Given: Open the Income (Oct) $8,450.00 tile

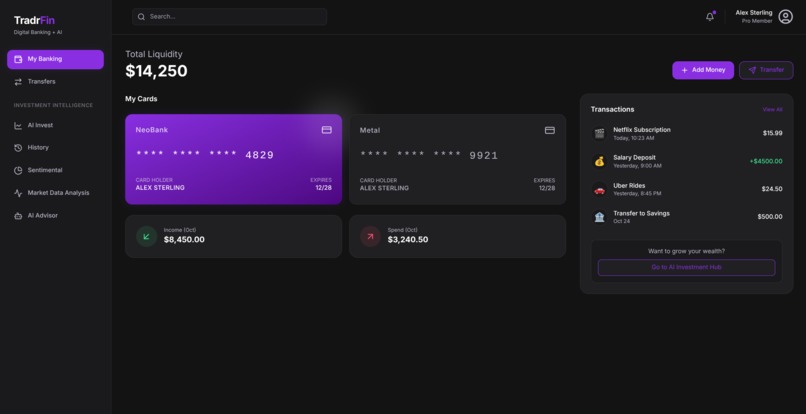Looking at the screenshot, I should click(233, 236).
